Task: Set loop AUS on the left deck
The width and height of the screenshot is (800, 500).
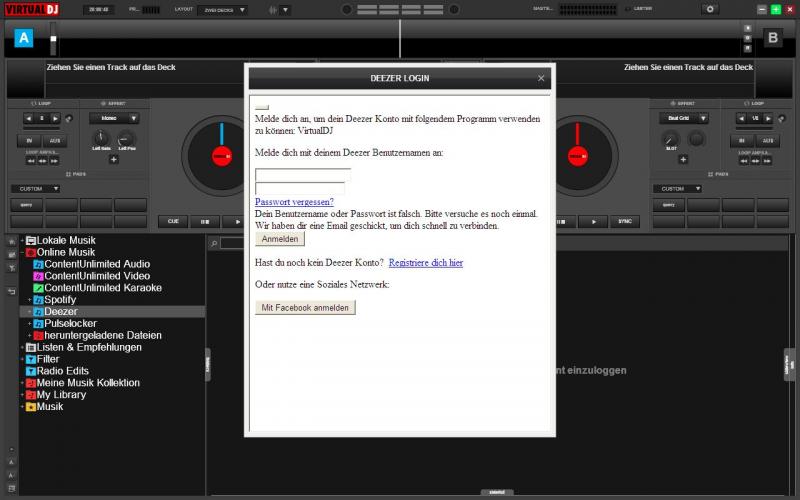Action: click(x=55, y=141)
